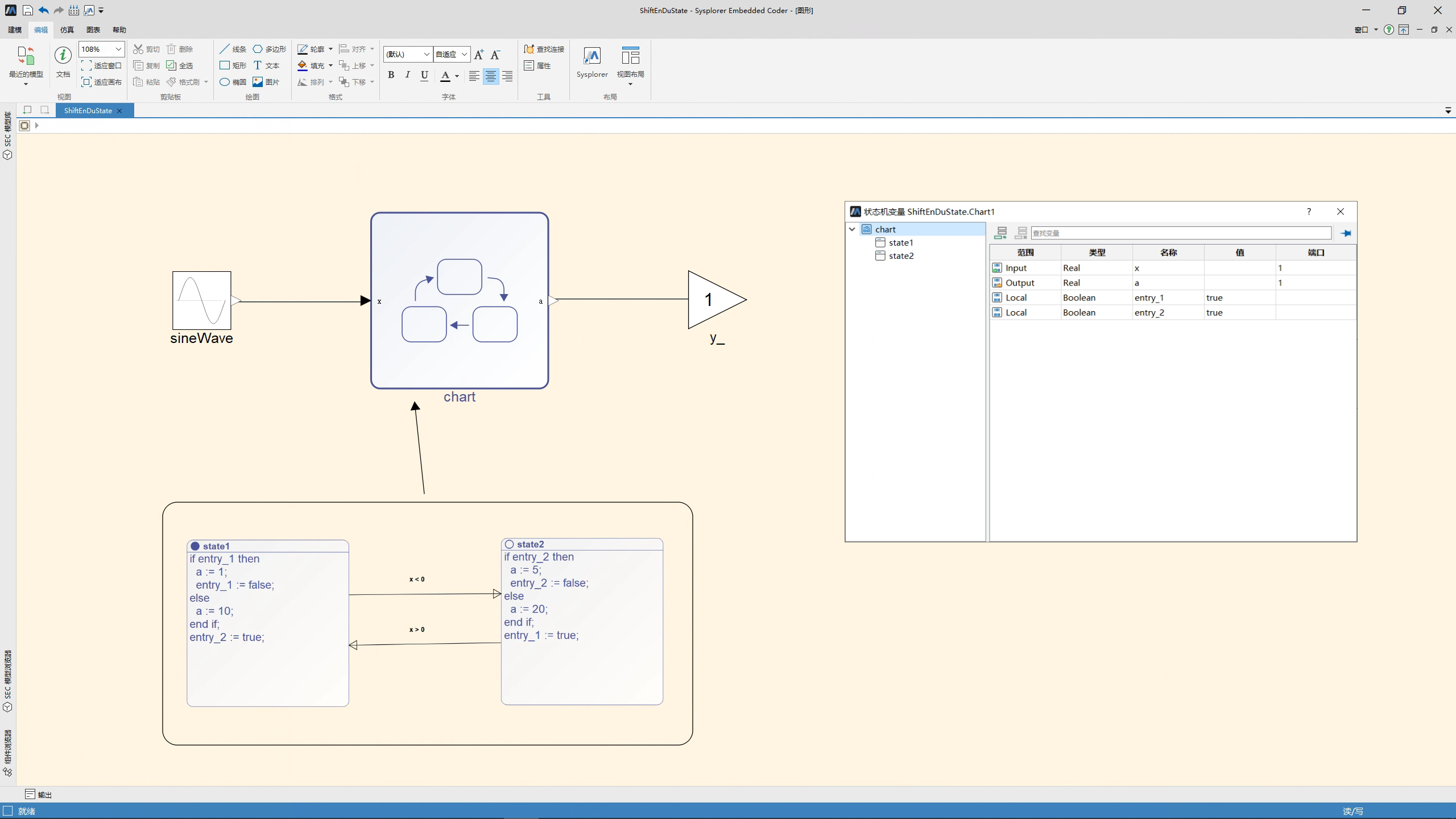
Task: Switch to the 仿真 ribbon tab
Action: coord(67,30)
